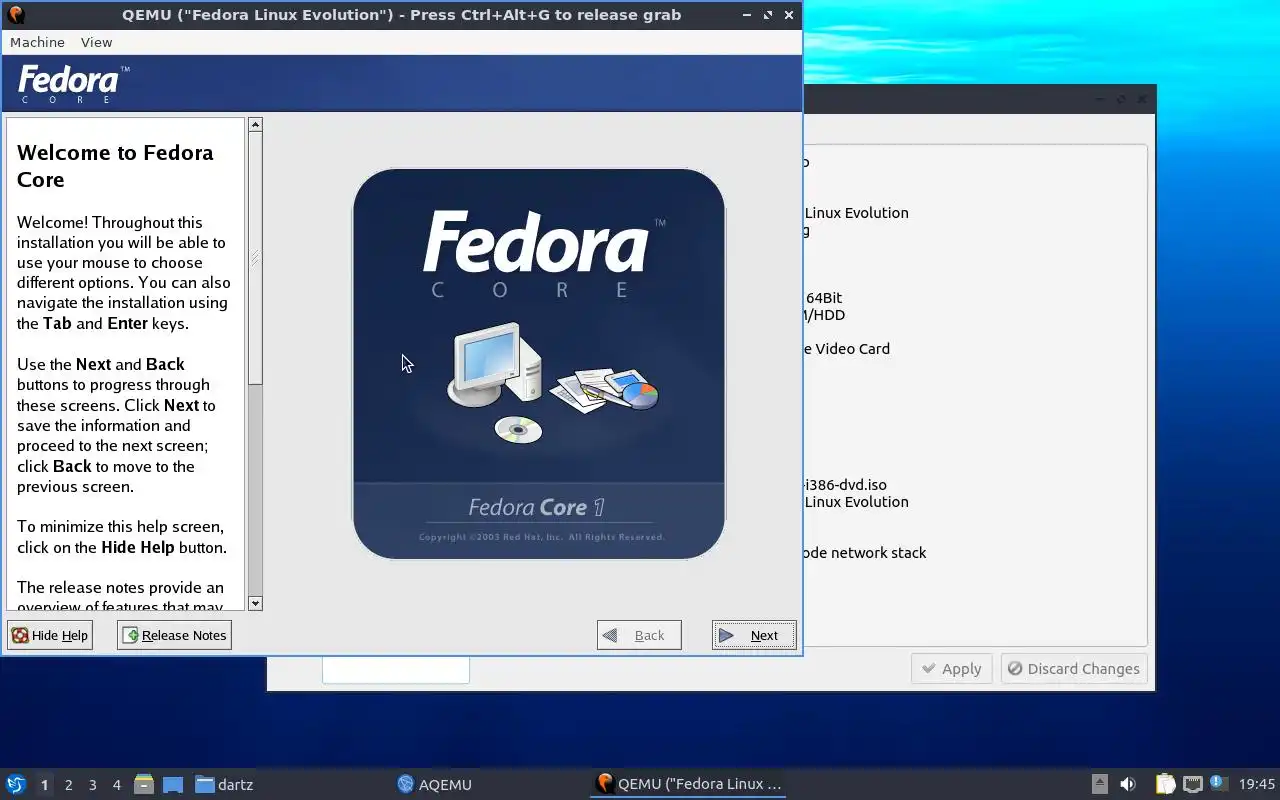
Task: Click the removable media eject tray icon
Action: point(1099,784)
